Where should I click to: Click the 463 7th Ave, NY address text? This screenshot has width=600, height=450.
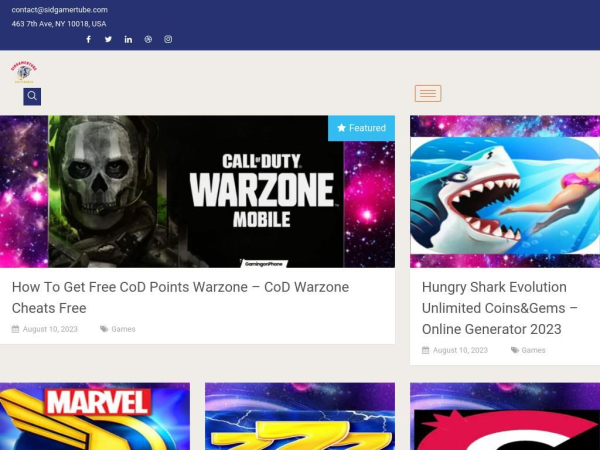point(59,24)
